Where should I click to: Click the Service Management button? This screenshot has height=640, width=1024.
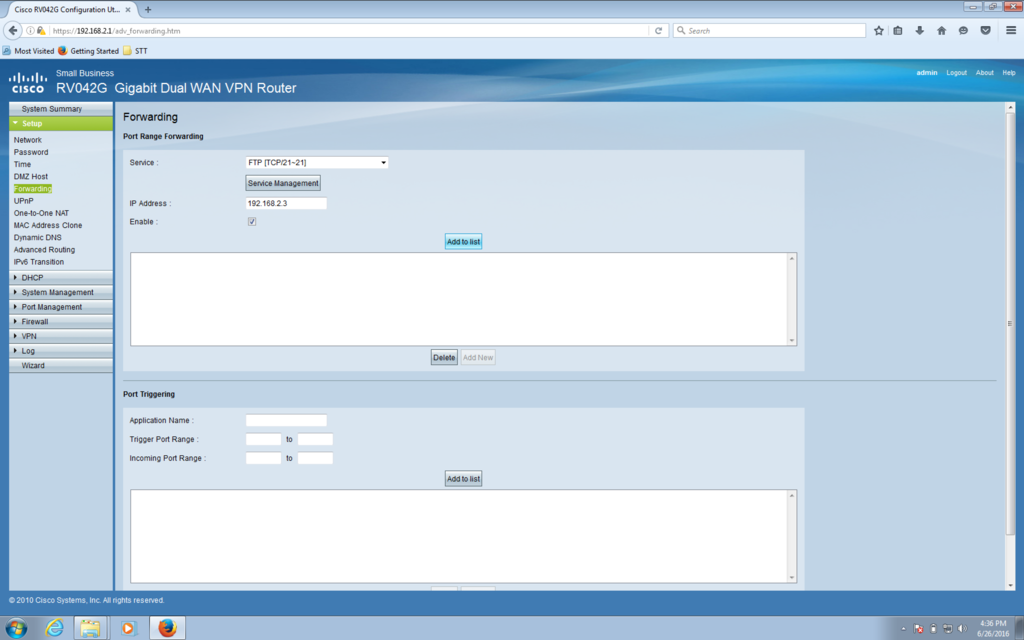pyautogui.click(x=283, y=184)
